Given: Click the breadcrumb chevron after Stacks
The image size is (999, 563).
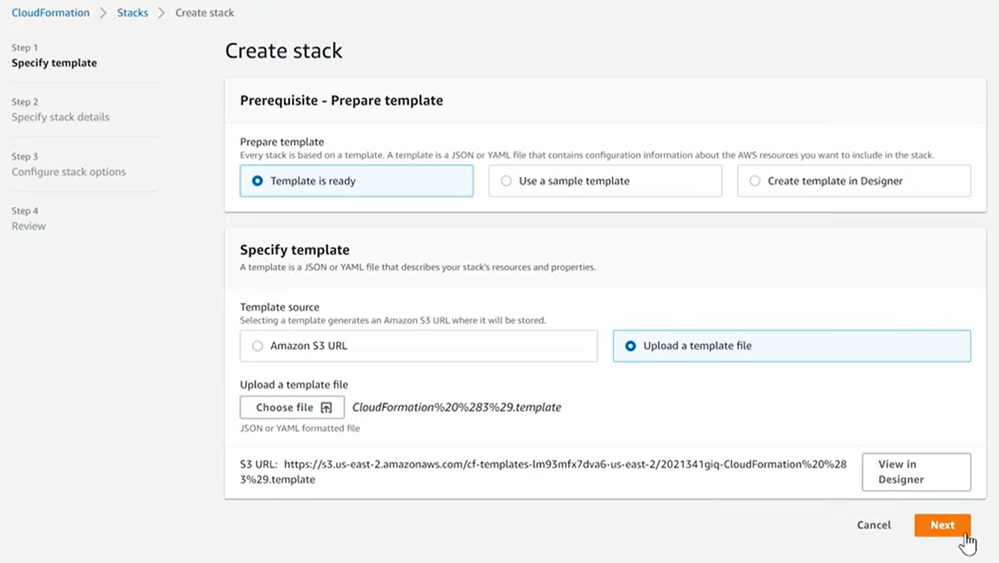Looking at the screenshot, I should [161, 13].
